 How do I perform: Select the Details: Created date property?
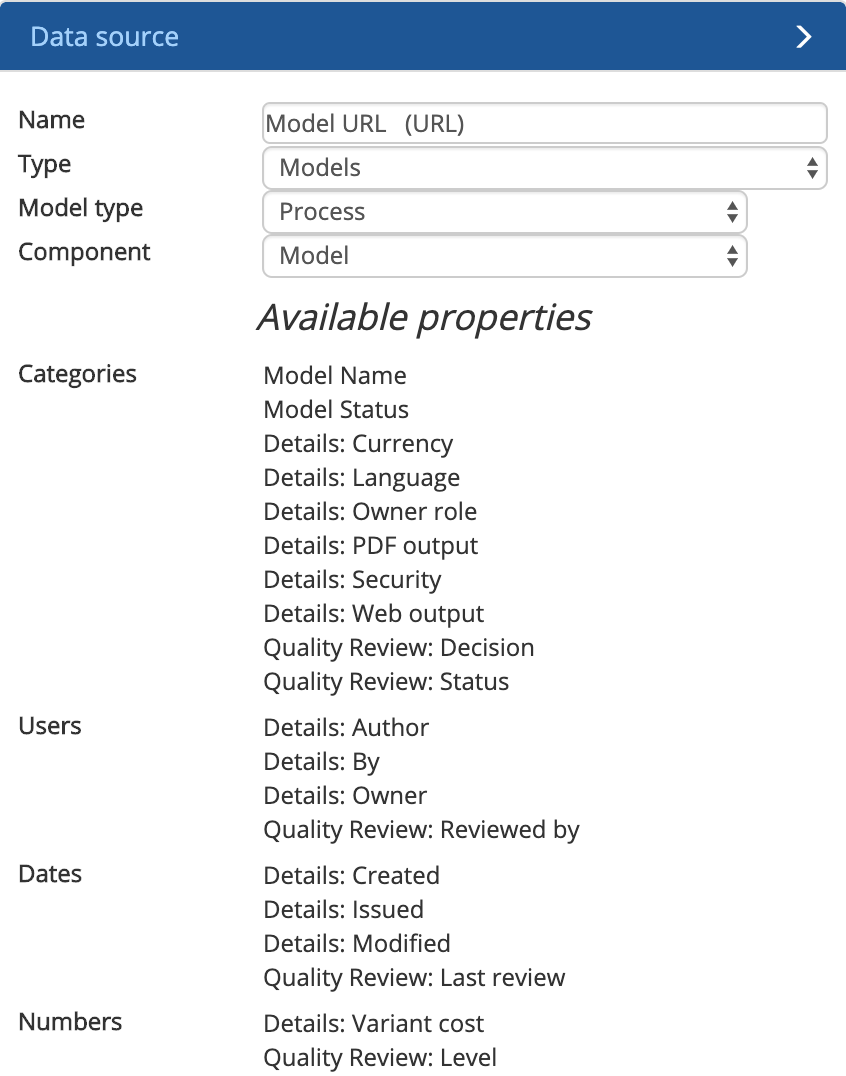click(x=351, y=876)
